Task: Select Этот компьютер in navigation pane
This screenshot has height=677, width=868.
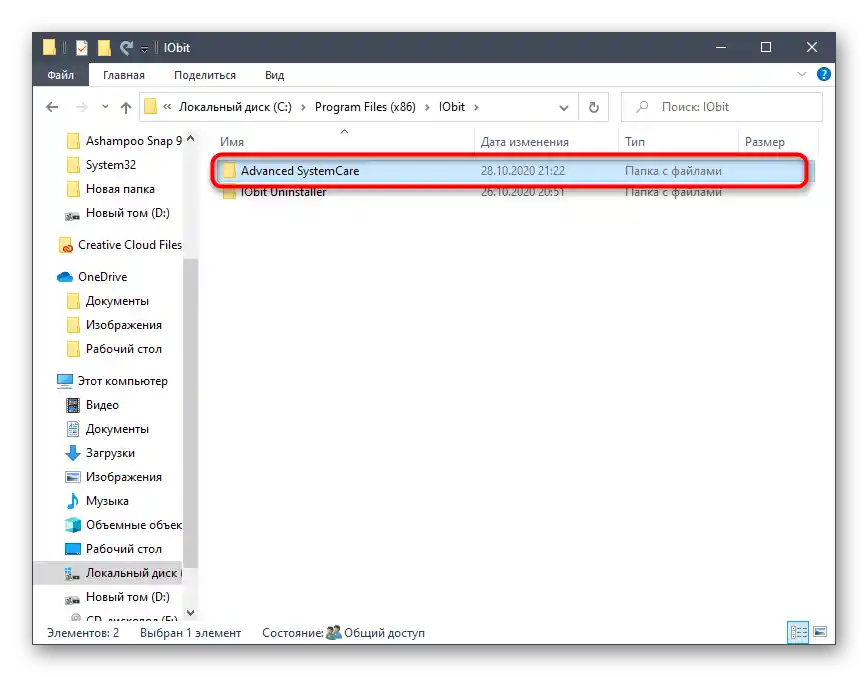Action: click(122, 381)
